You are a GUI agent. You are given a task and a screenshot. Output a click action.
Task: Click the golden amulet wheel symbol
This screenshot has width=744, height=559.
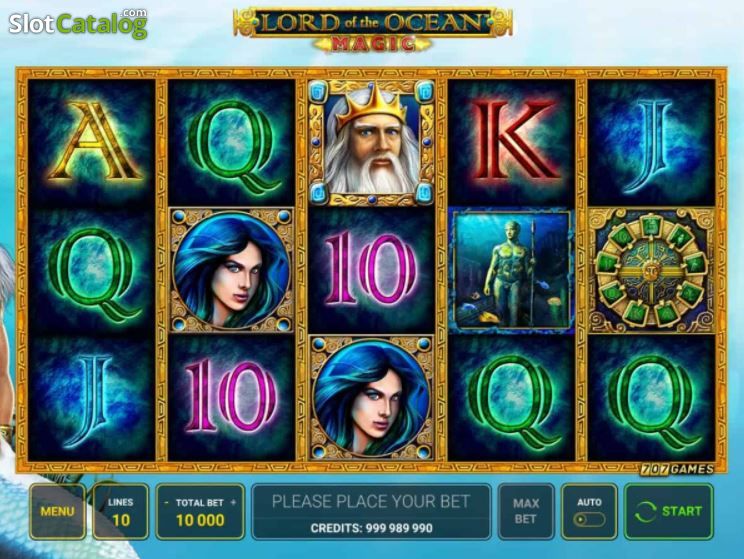(651, 270)
